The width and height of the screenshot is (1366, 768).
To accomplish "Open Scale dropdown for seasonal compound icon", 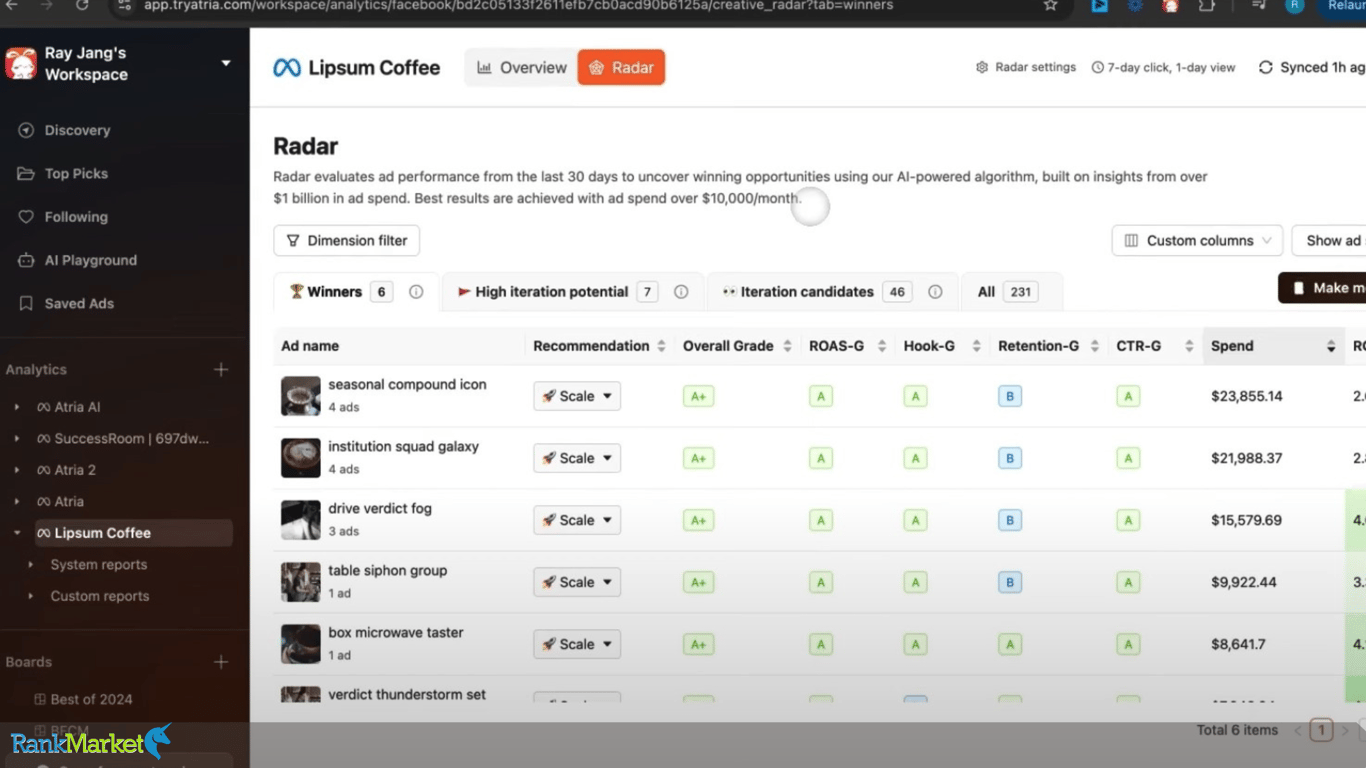I will pyautogui.click(x=577, y=396).
